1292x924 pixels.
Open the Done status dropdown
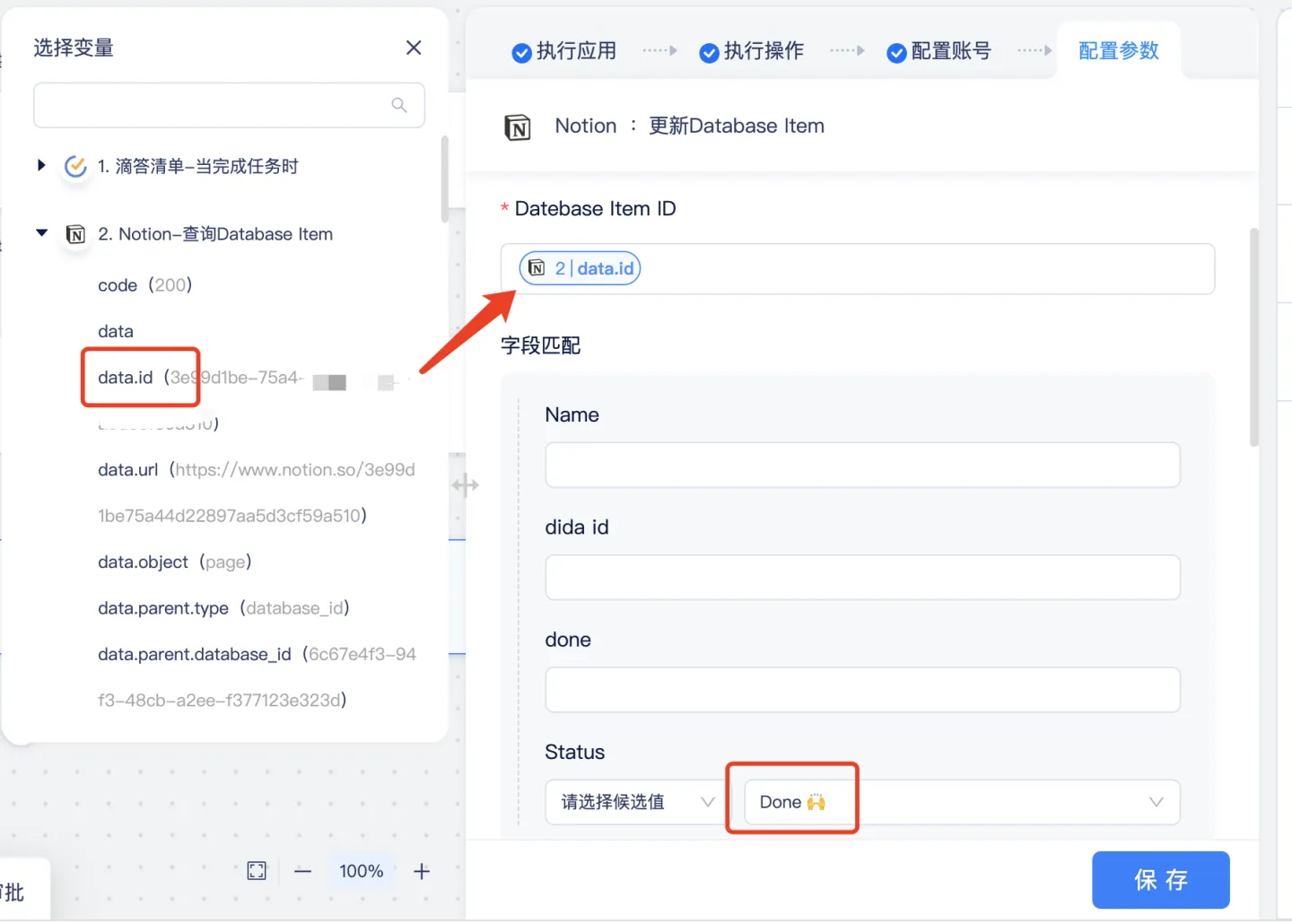(962, 802)
